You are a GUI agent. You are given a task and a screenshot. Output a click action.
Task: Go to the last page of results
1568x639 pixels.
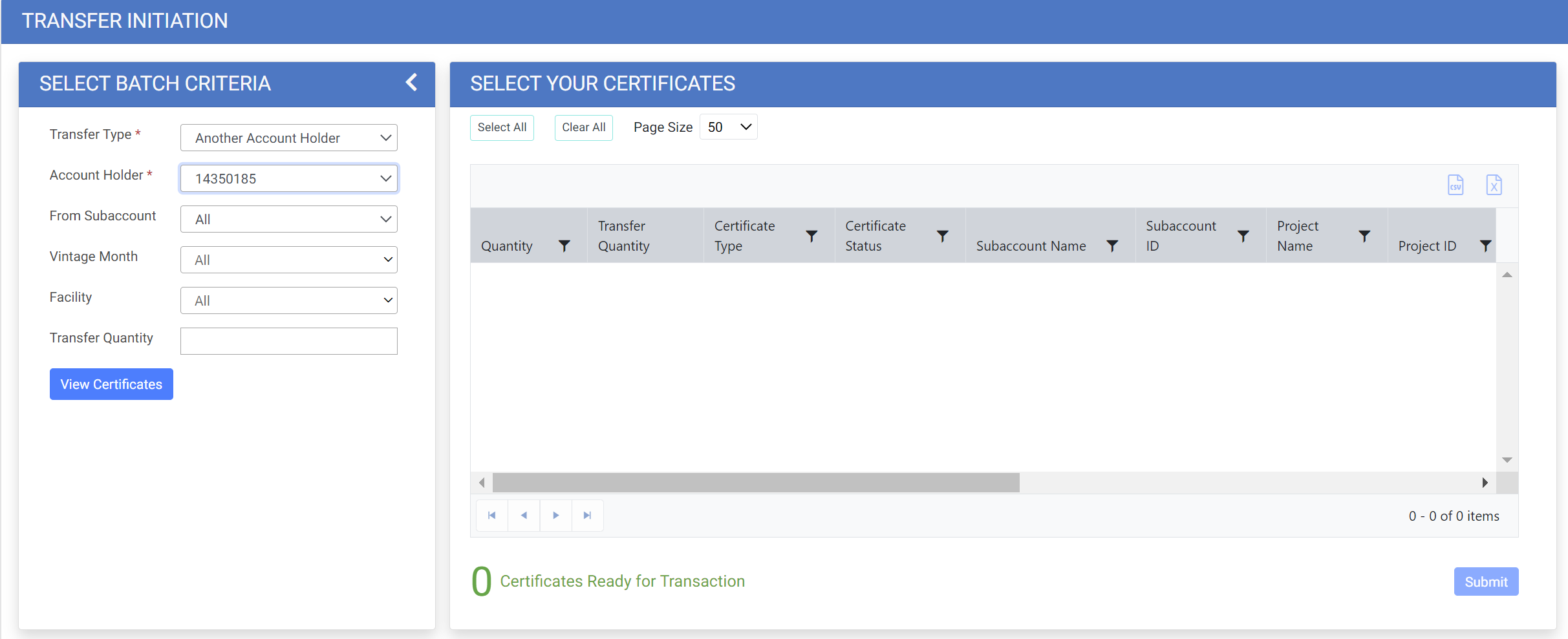coord(587,516)
